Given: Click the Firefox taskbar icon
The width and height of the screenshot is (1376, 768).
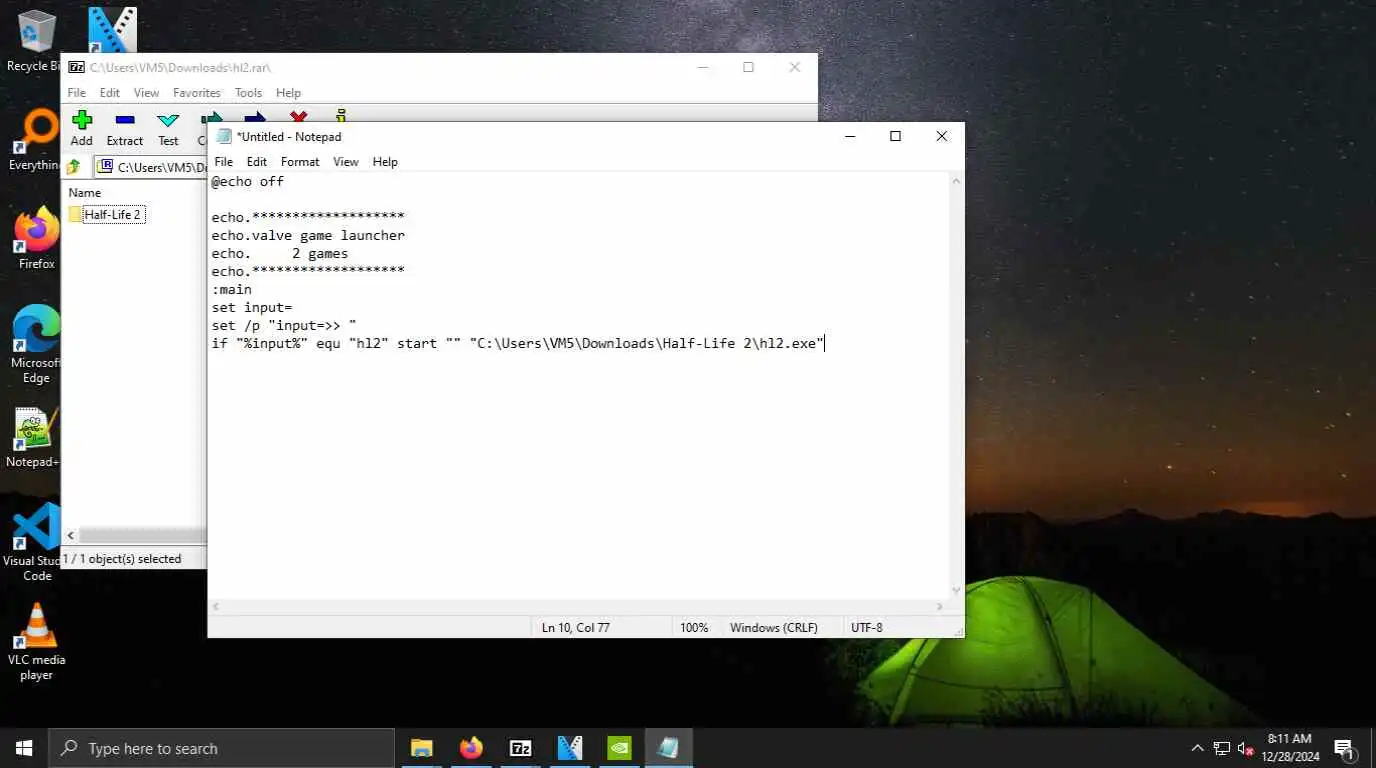Looking at the screenshot, I should 471,748.
